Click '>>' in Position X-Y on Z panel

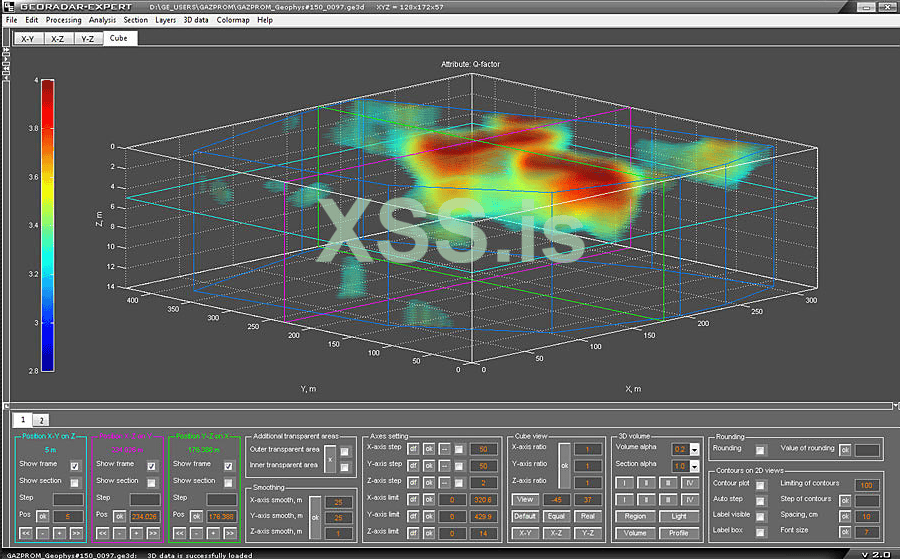75,533
